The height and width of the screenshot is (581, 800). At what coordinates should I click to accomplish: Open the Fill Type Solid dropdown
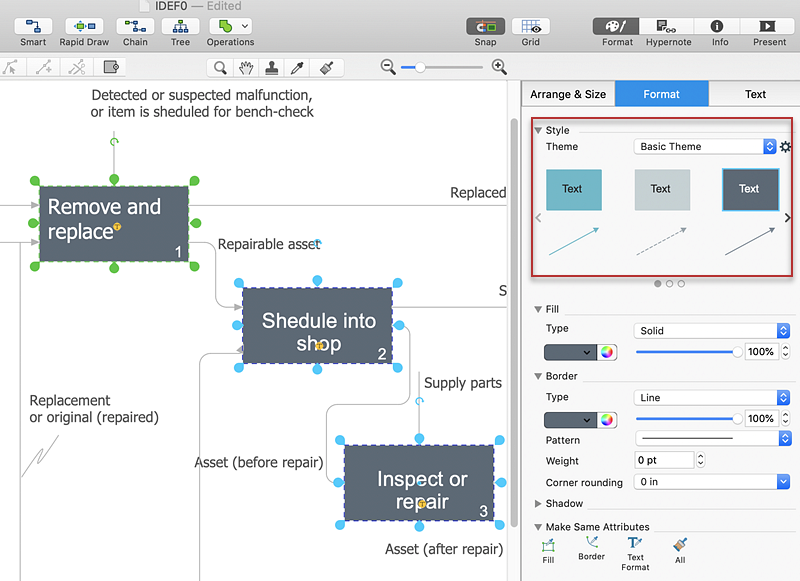pyautogui.click(x=712, y=331)
